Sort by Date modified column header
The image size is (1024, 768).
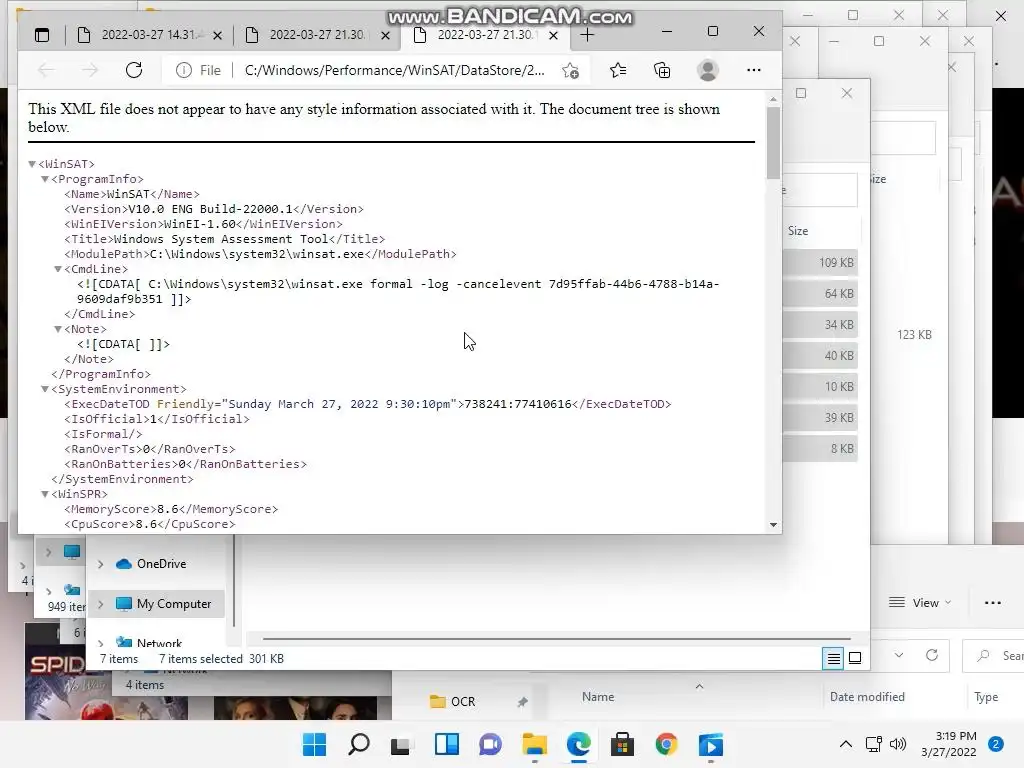point(867,697)
